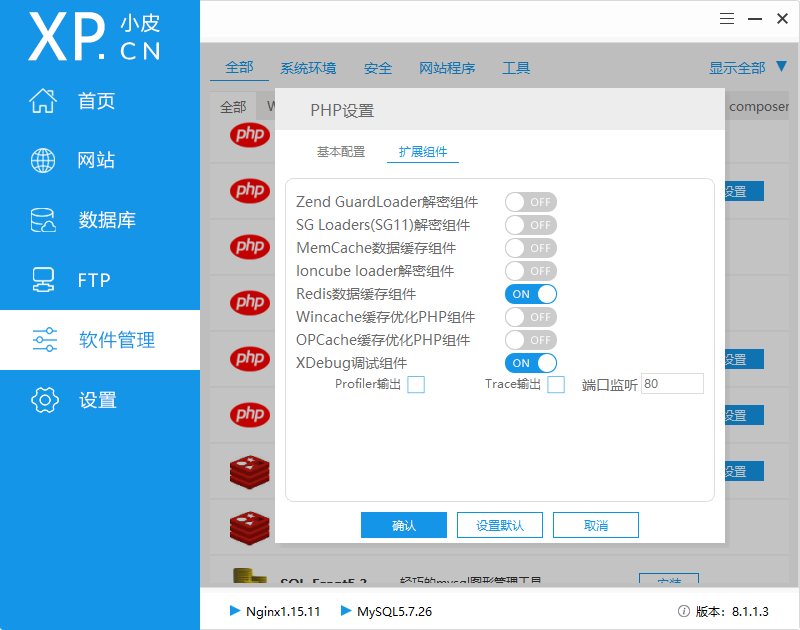The image size is (800, 630).
Task: Confirm with the 确认 button
Action: tap(404, 525)
